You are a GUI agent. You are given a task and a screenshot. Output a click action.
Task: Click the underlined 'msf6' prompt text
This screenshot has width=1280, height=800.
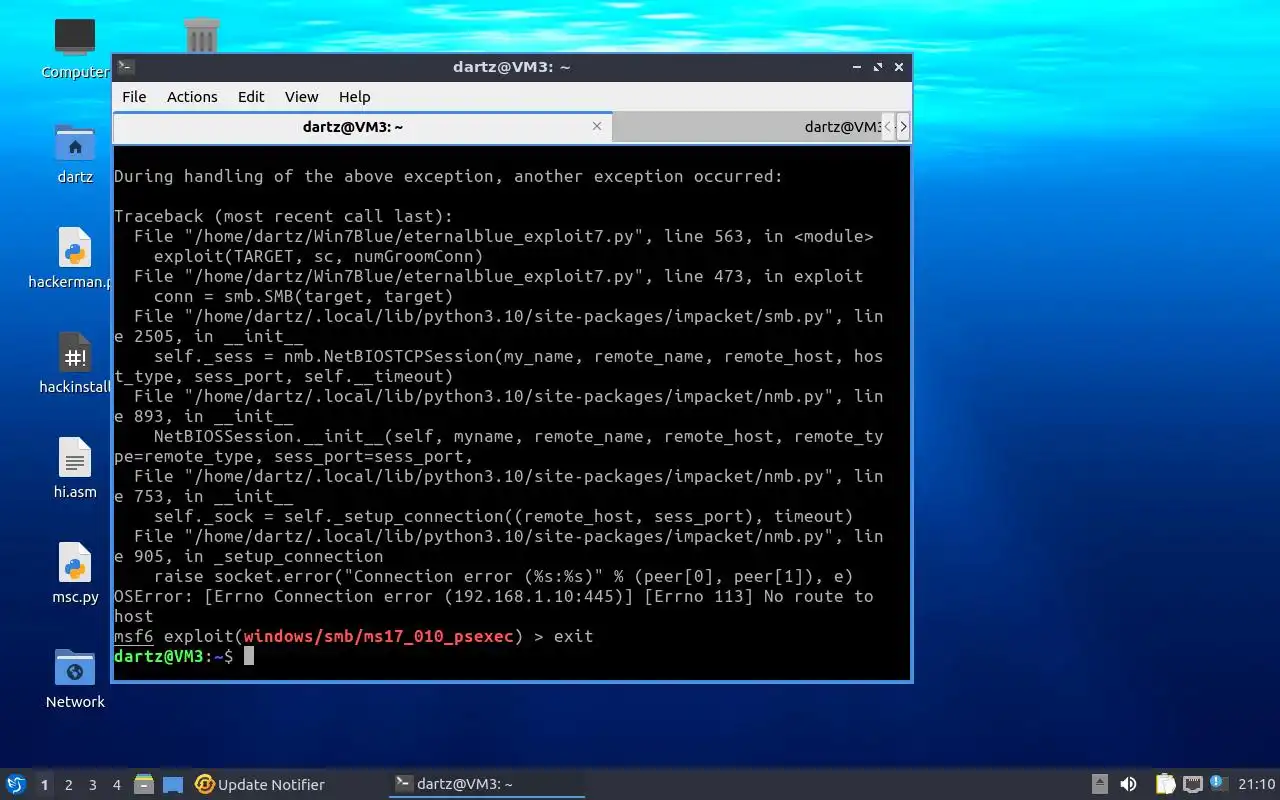pyautogui.click(x=133, y=636)
